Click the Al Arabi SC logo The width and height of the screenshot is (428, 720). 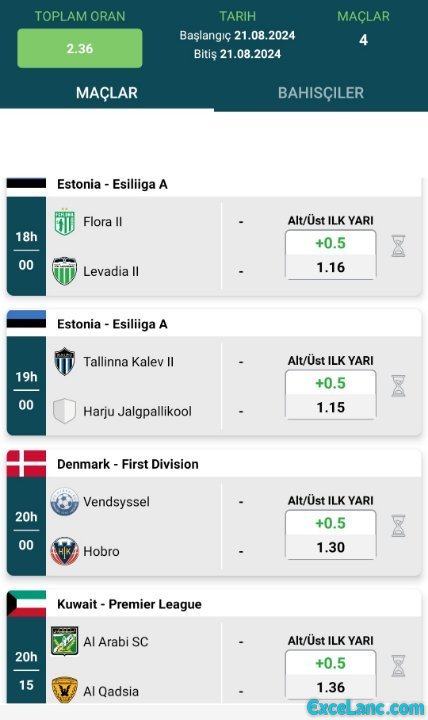(64, 641)
